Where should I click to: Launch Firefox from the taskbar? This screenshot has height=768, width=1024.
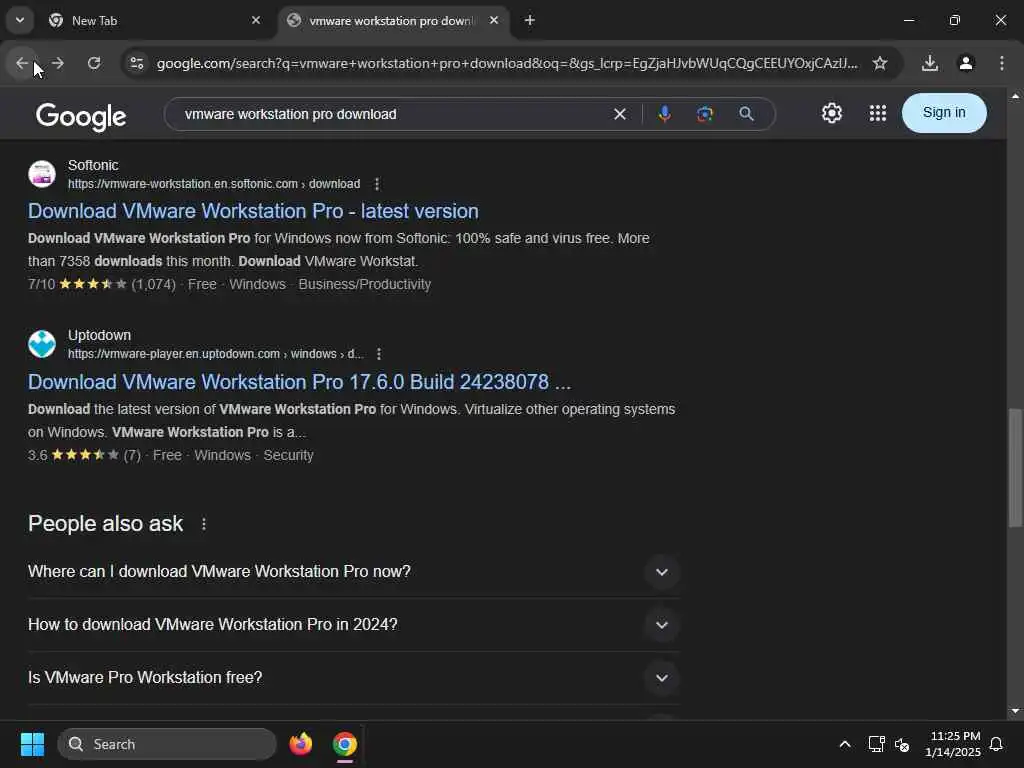[301, 744]
